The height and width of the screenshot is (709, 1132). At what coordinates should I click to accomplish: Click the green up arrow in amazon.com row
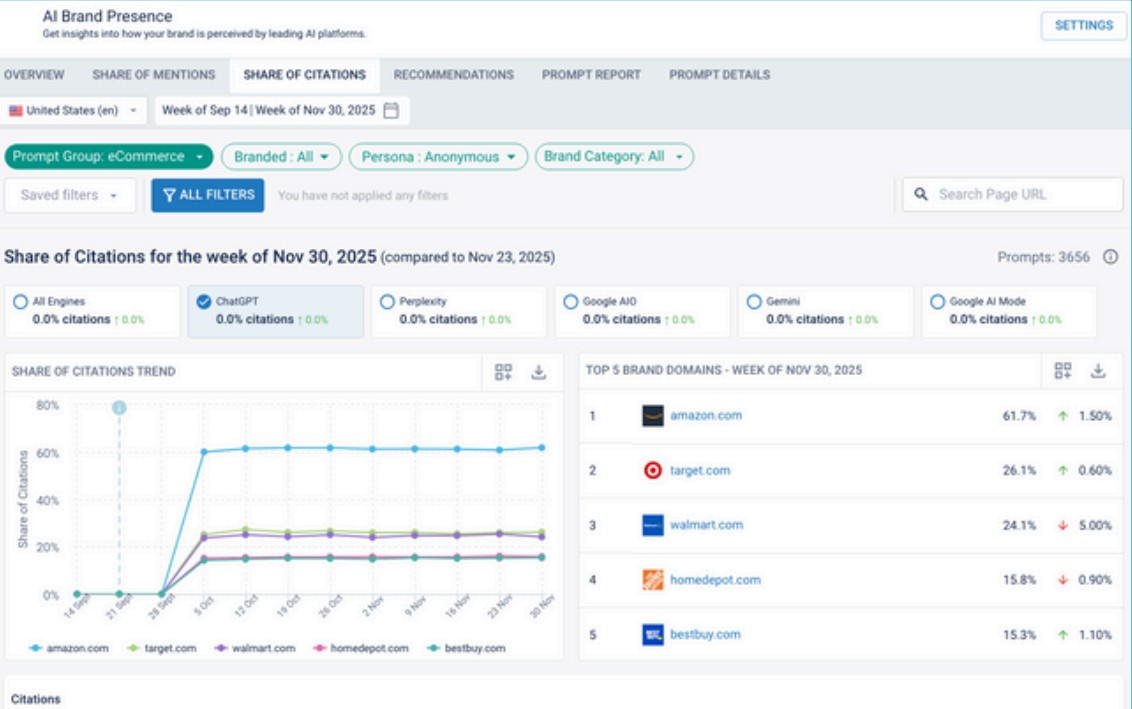pos(1063,416)
